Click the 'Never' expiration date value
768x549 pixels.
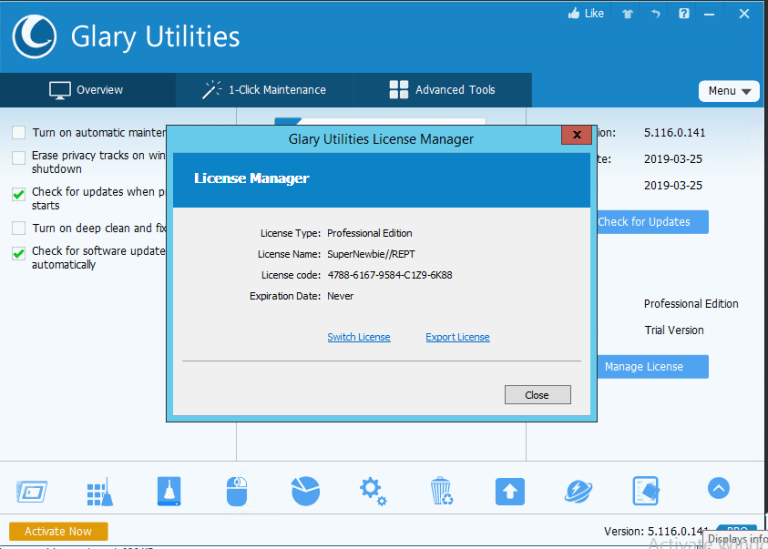pyautogui.click(x=340, y=296)
